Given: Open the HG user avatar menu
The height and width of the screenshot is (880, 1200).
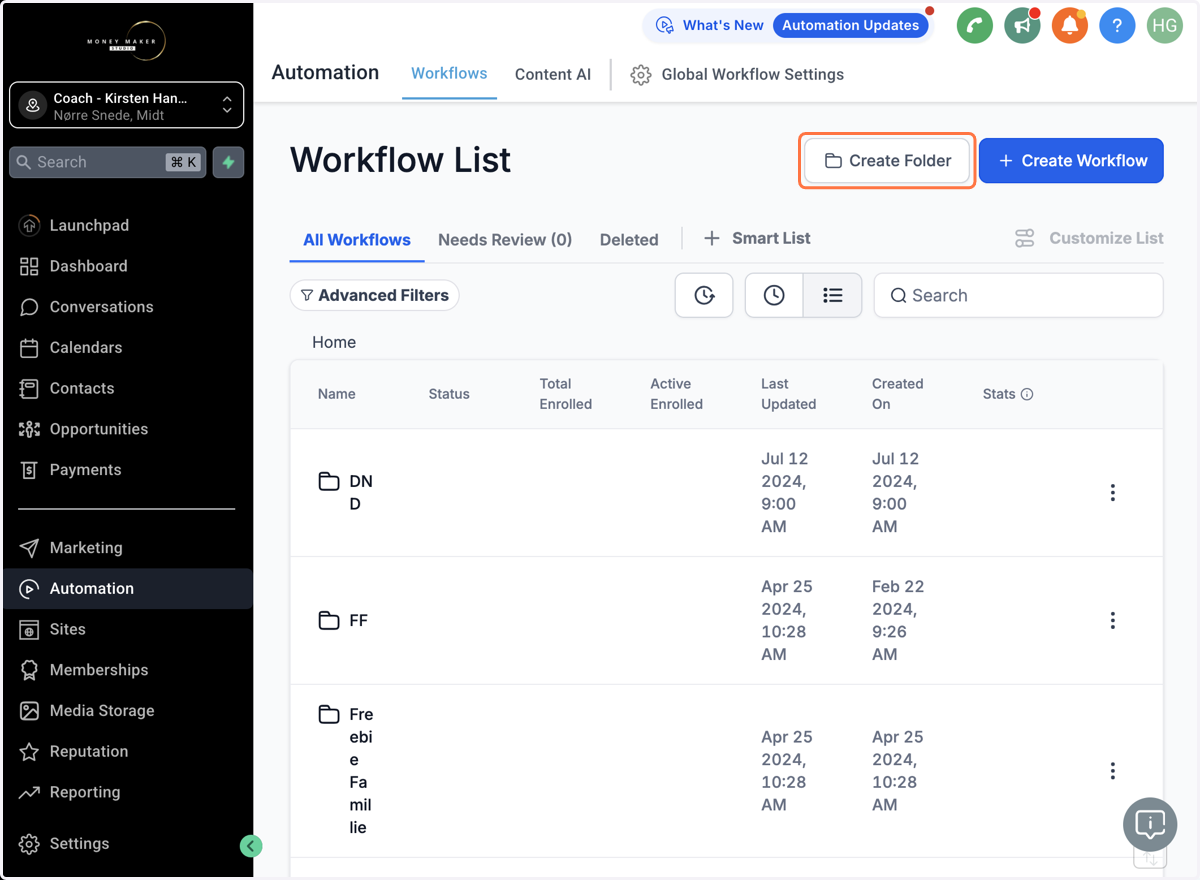Looking at the screenshot, I should click(1164, 26).
